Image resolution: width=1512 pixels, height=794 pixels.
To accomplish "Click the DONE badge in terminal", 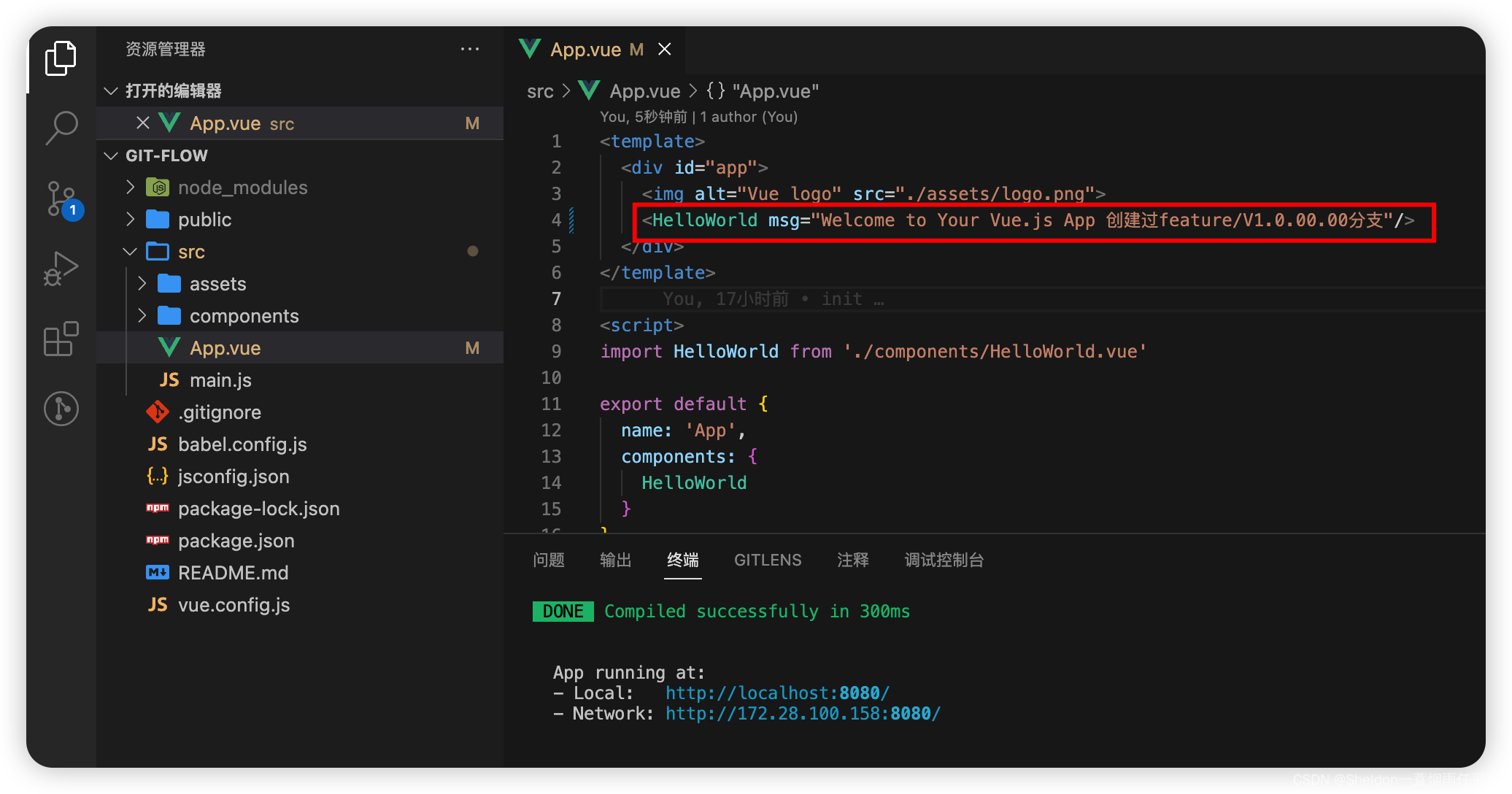I will (563, 611).
